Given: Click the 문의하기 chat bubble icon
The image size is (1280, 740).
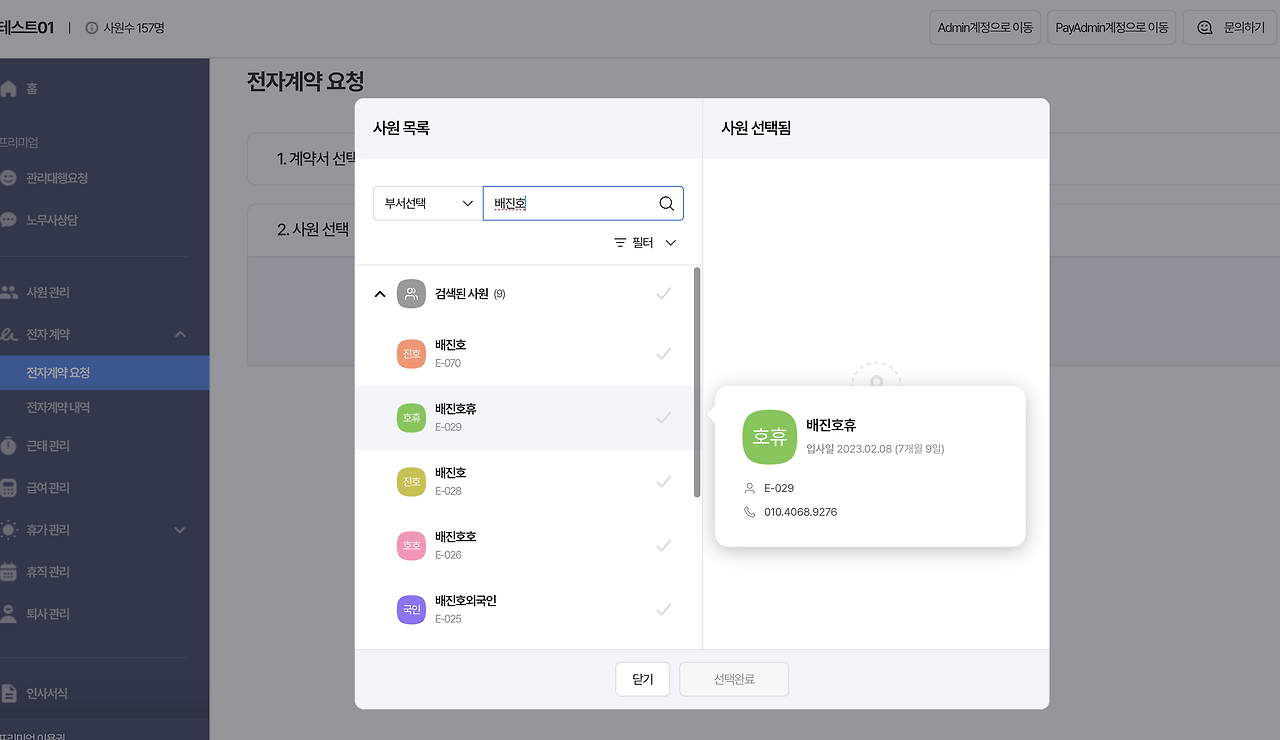Looking at the screenshot, I should coord(1204,27).
